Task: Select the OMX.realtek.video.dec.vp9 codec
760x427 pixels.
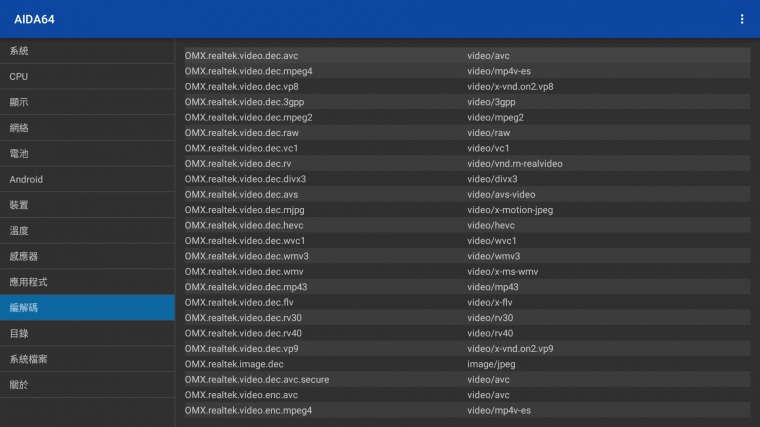Action: 467,348
